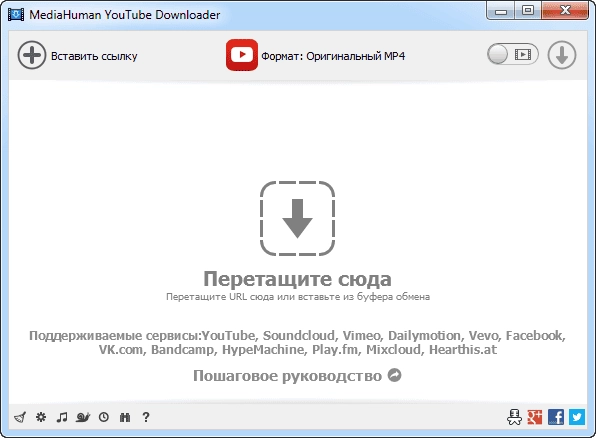The height and width of the screenshot is (438, 596).
Task: Click the binoculars search icon
Action: coord(125,417)
